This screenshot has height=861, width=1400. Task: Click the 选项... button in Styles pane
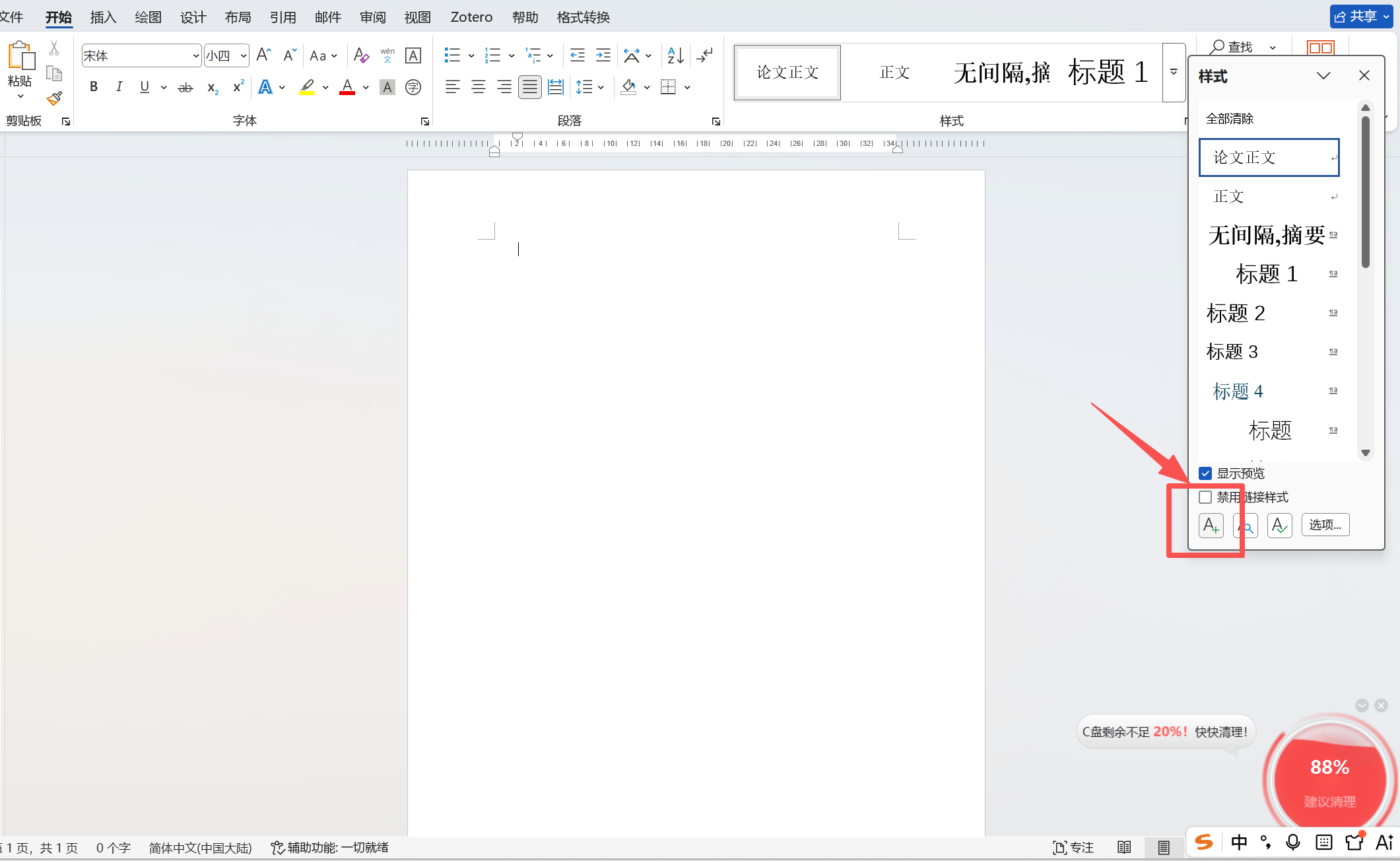[1325, 525]
